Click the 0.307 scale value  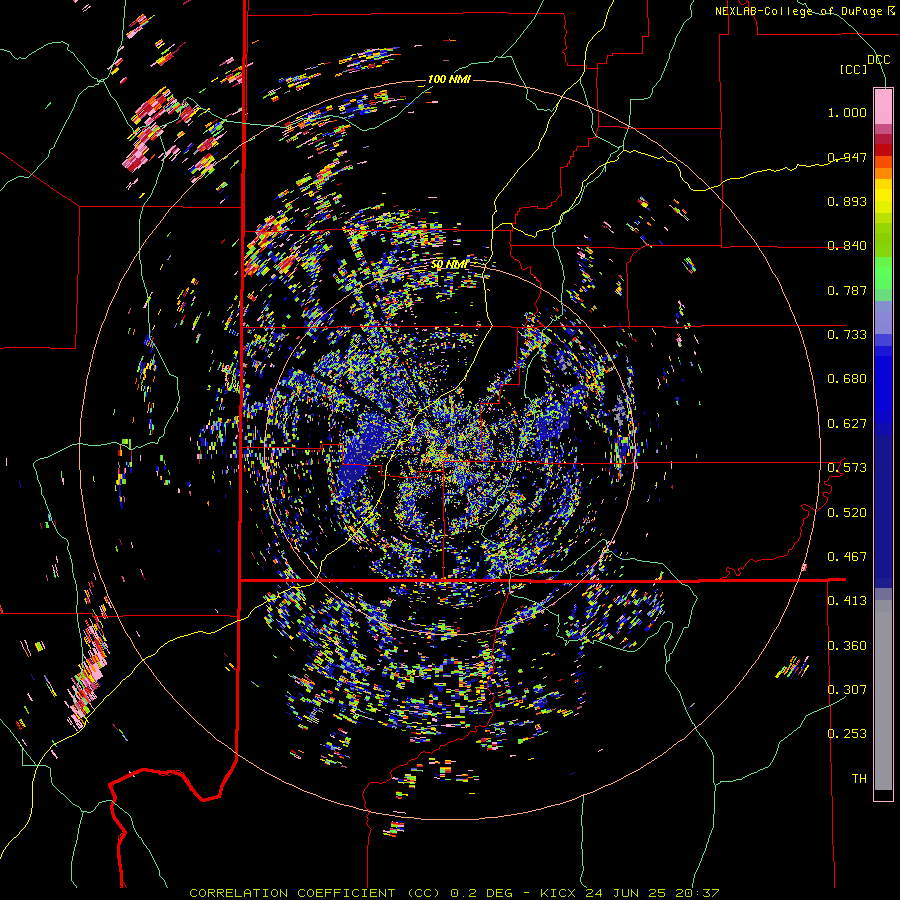tap(847, 689)
